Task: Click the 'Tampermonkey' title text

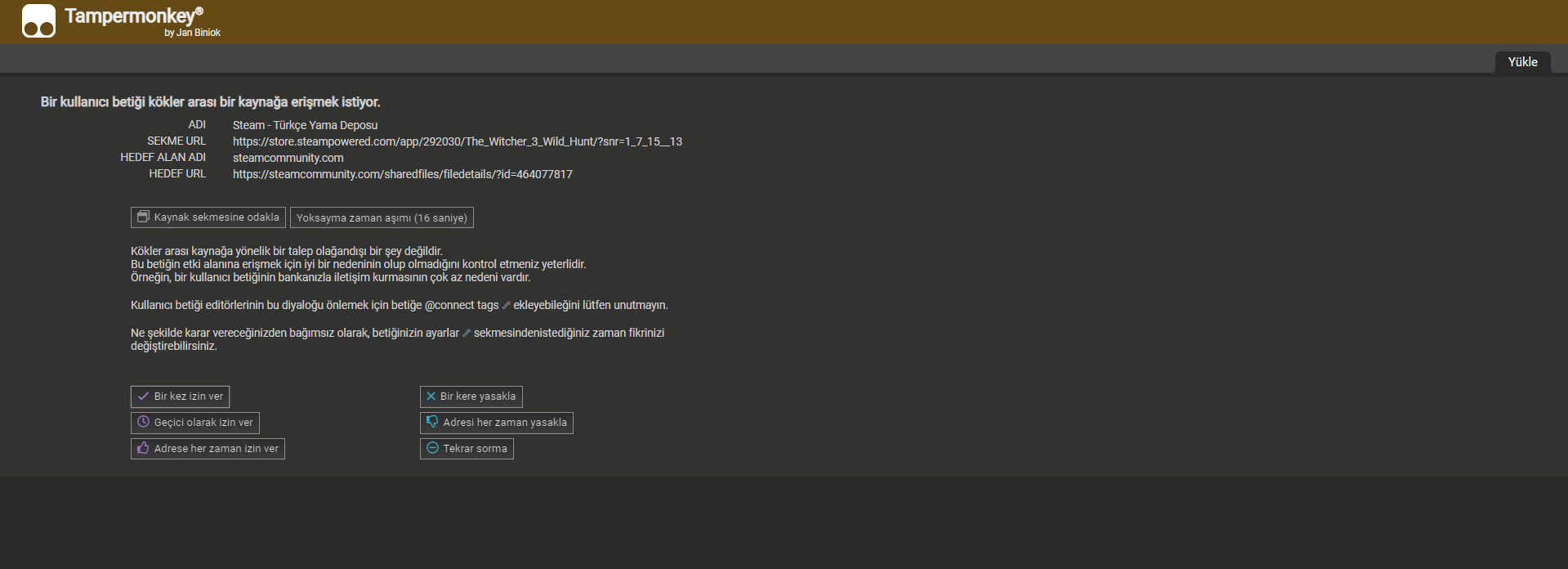Action: click(133, 16)
